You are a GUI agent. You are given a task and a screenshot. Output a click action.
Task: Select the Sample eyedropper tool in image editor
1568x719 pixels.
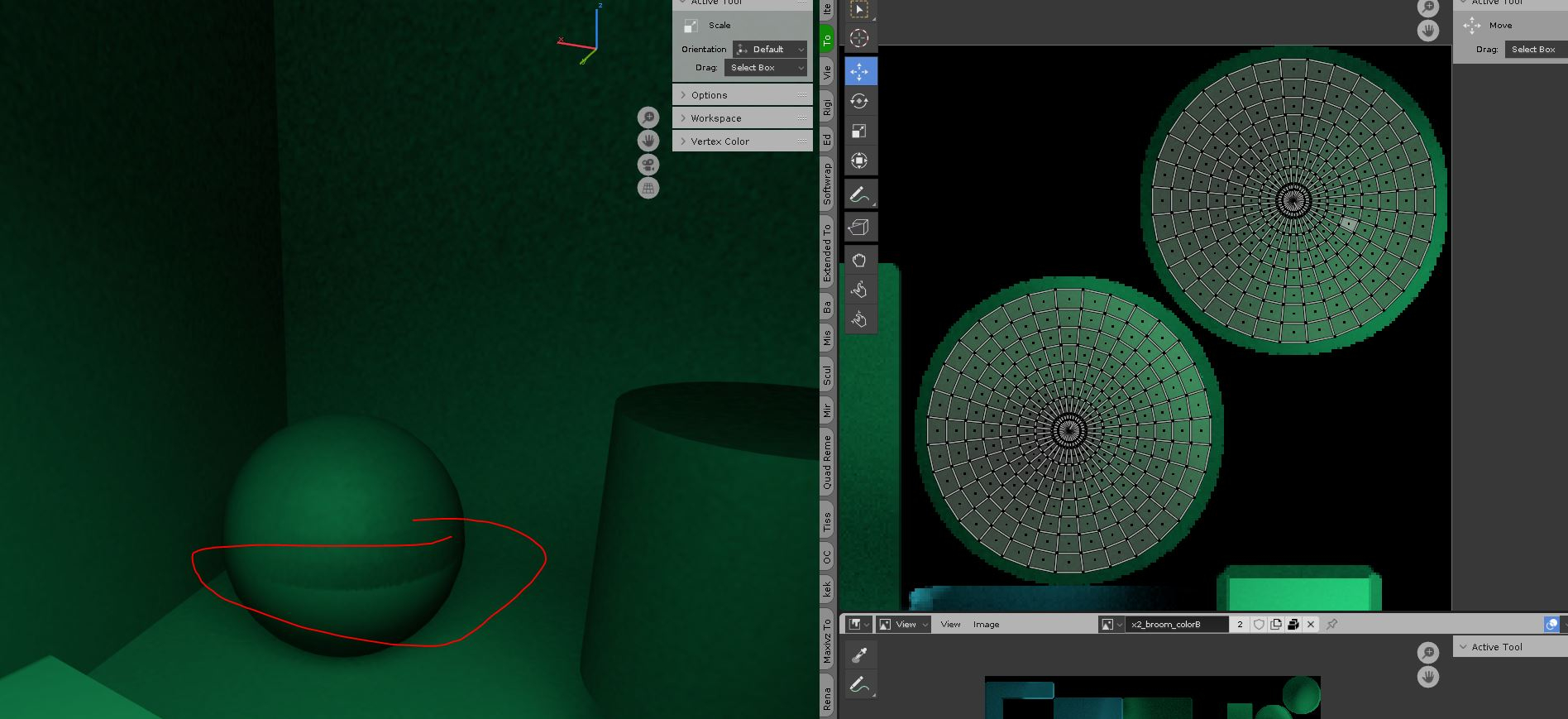point(859,655)
